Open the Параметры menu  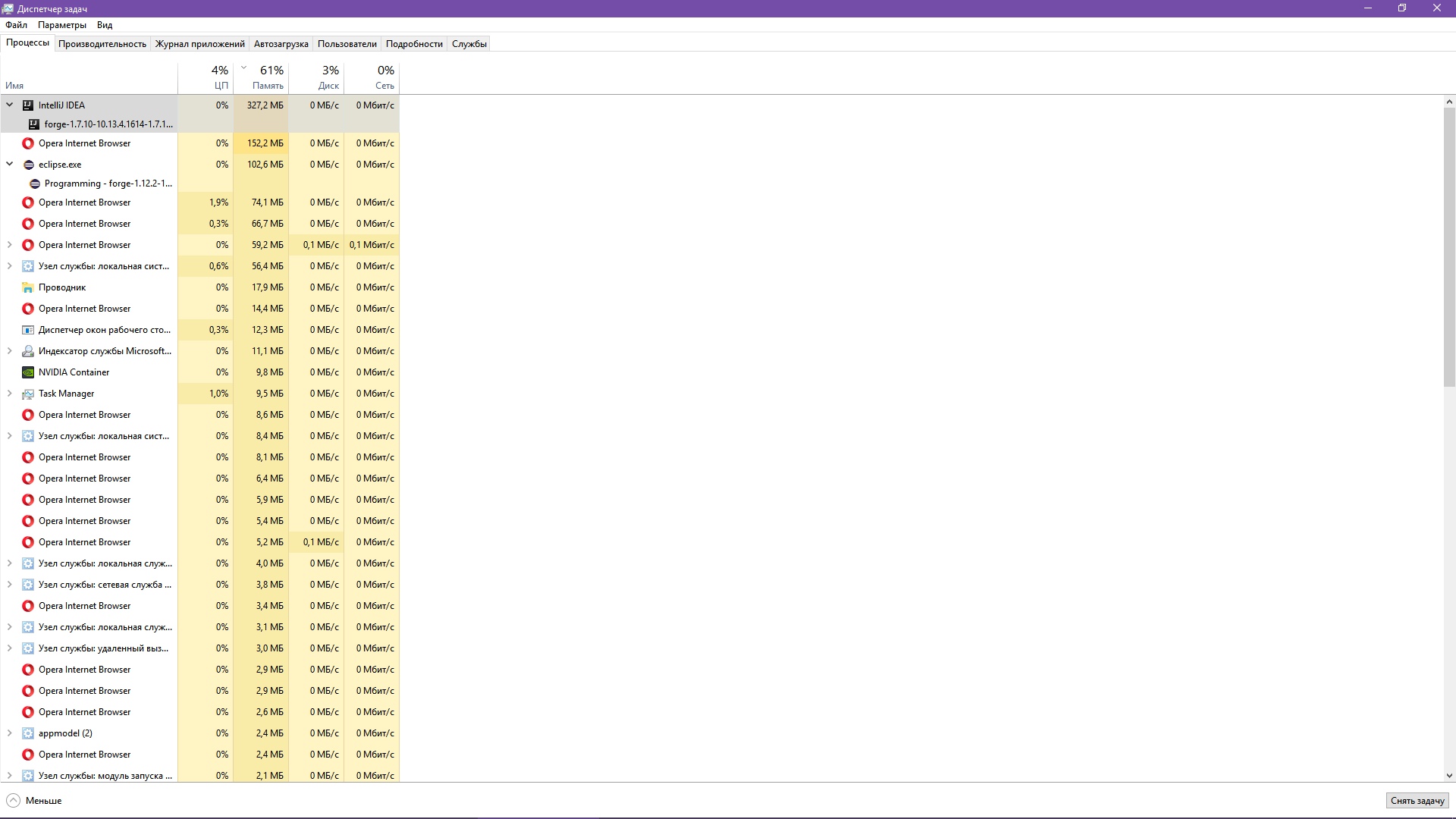tap(62, 25)
